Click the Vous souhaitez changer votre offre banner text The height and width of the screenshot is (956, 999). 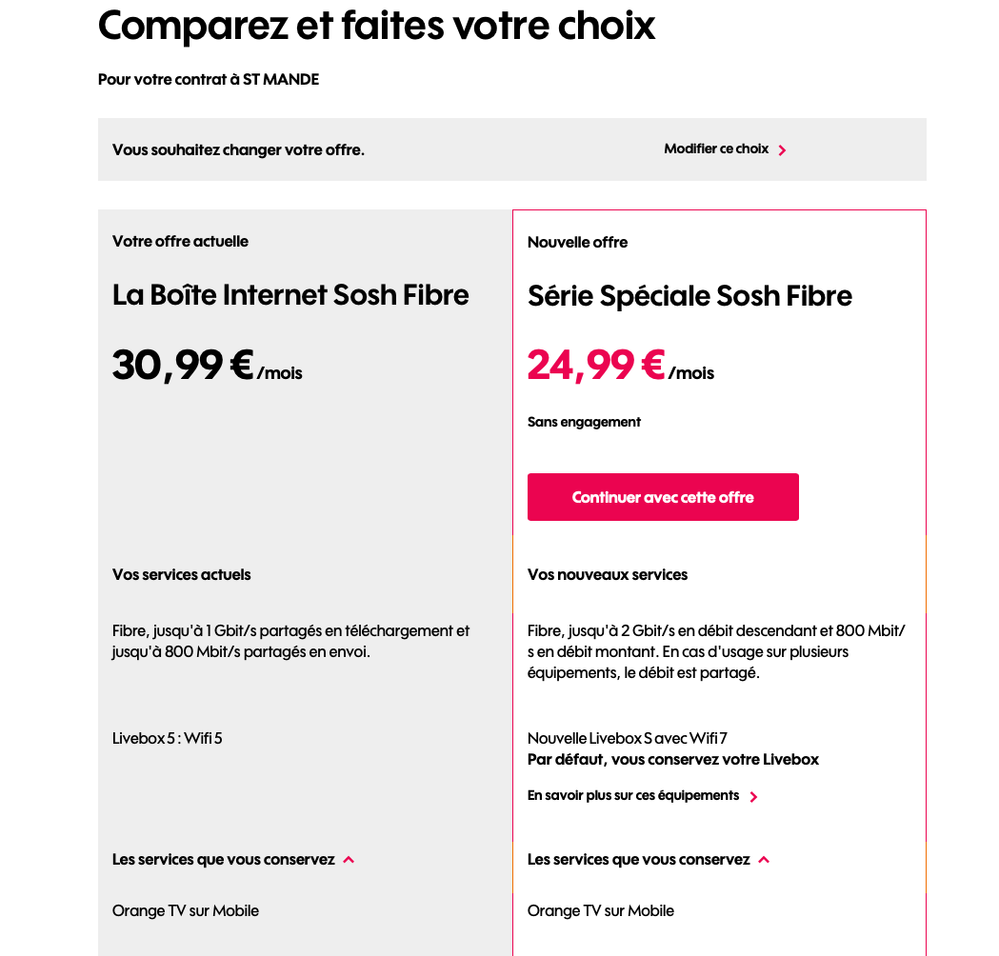(238, 150)
